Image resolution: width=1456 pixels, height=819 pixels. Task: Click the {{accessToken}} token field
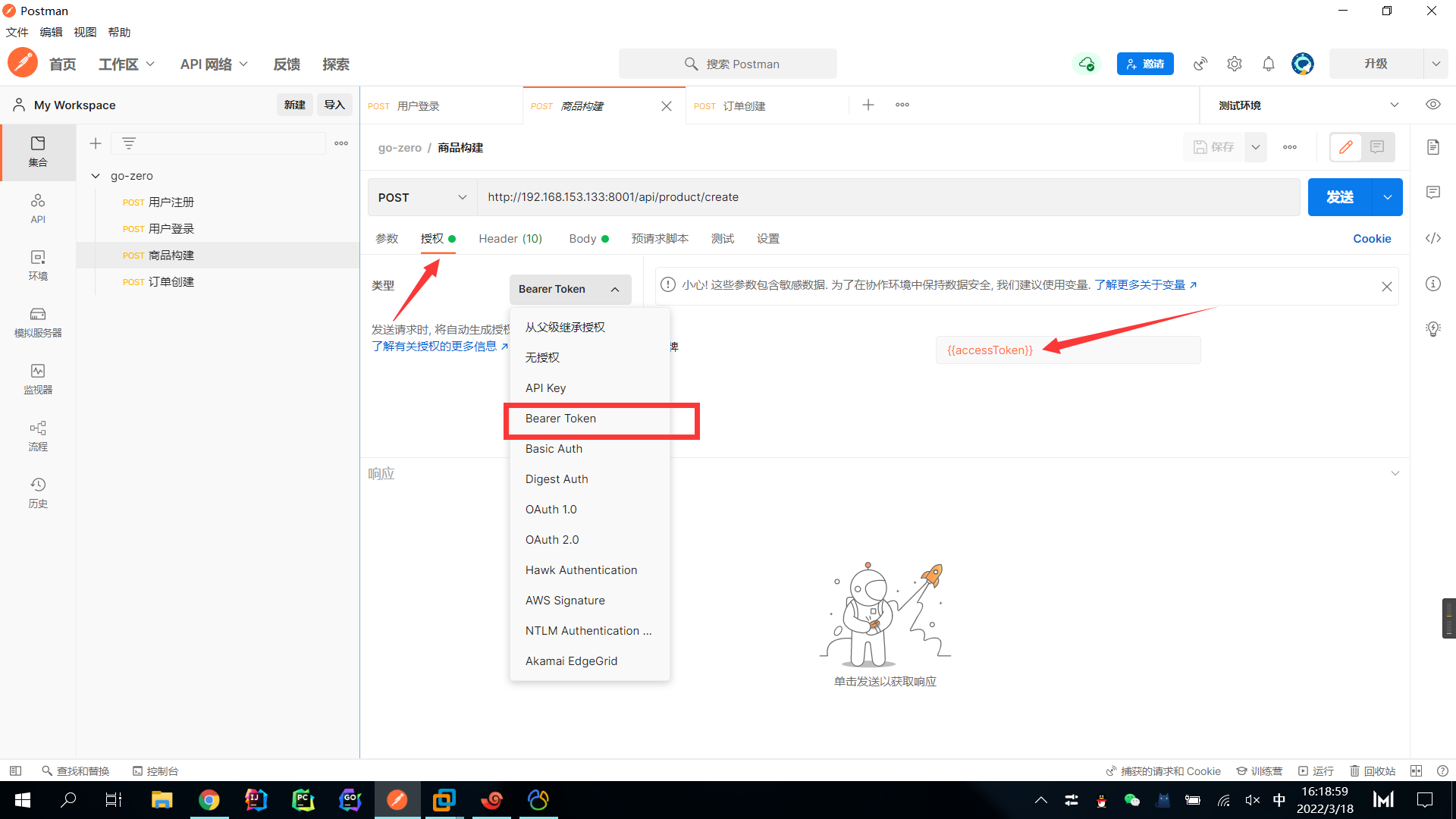click(1068, 350)
